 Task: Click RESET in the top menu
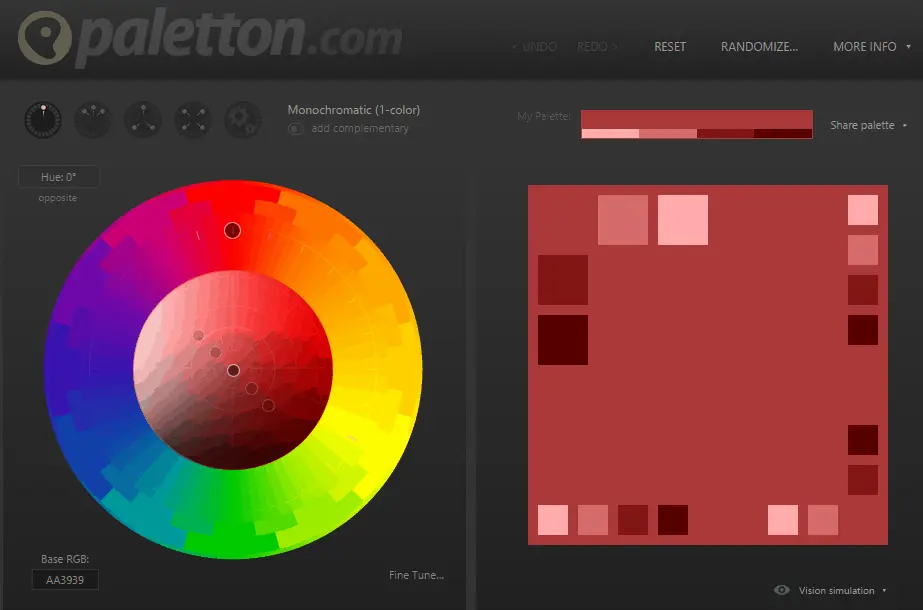click(670, 47)
